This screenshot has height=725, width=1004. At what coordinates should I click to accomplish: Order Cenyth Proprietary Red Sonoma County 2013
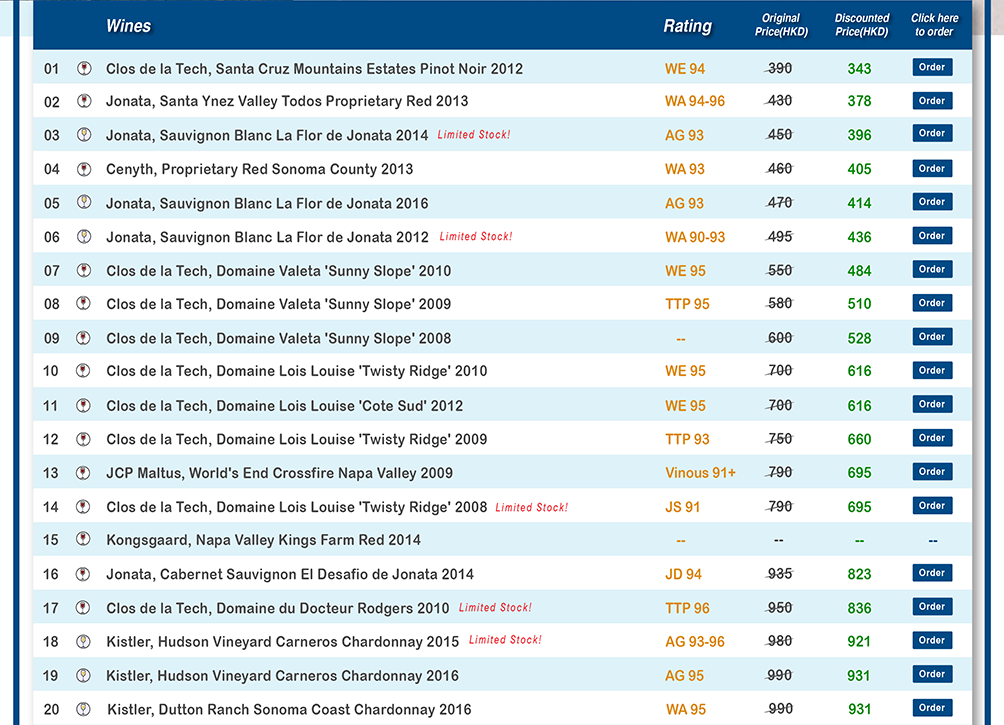(932, 168)
